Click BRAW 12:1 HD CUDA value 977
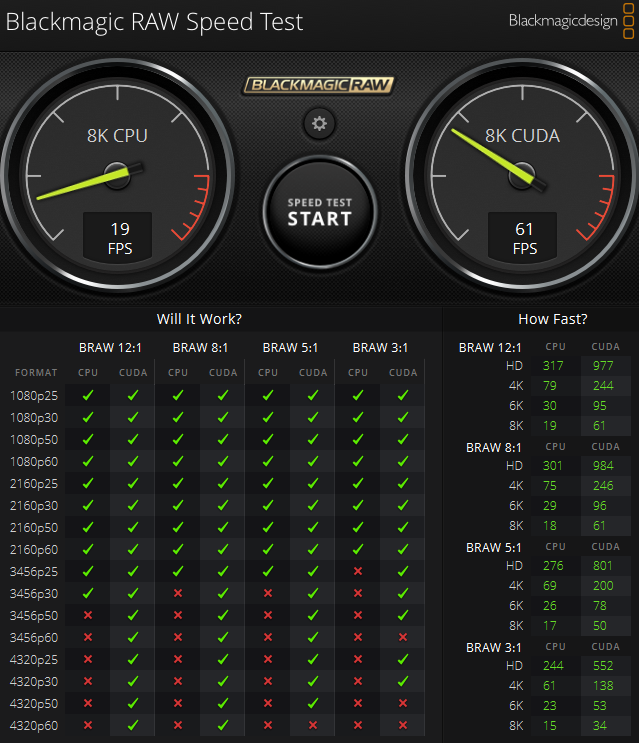Screen dimensions: 639x743 coord(603,366)
